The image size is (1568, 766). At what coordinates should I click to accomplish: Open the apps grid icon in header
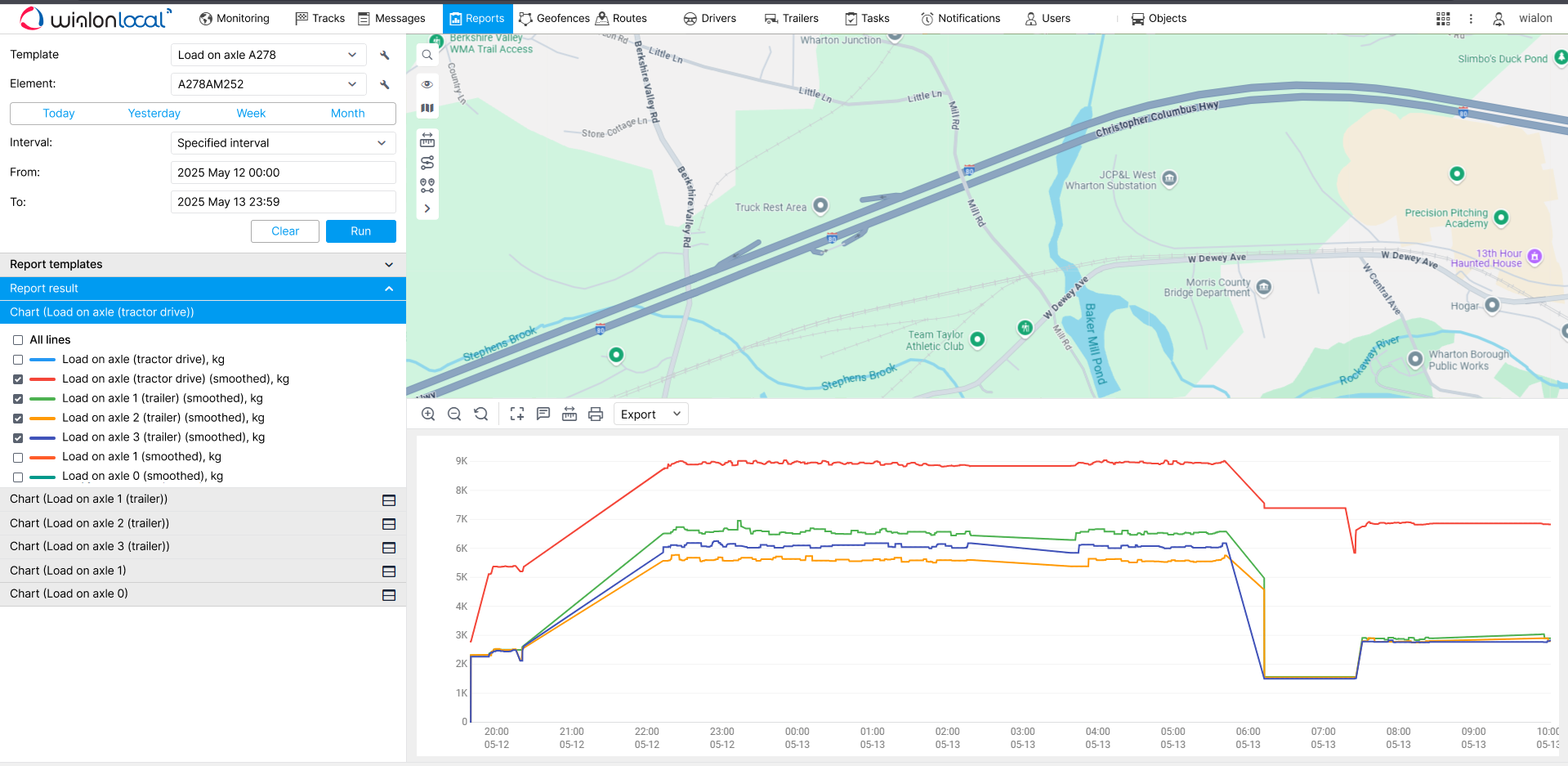point(1443,19)
